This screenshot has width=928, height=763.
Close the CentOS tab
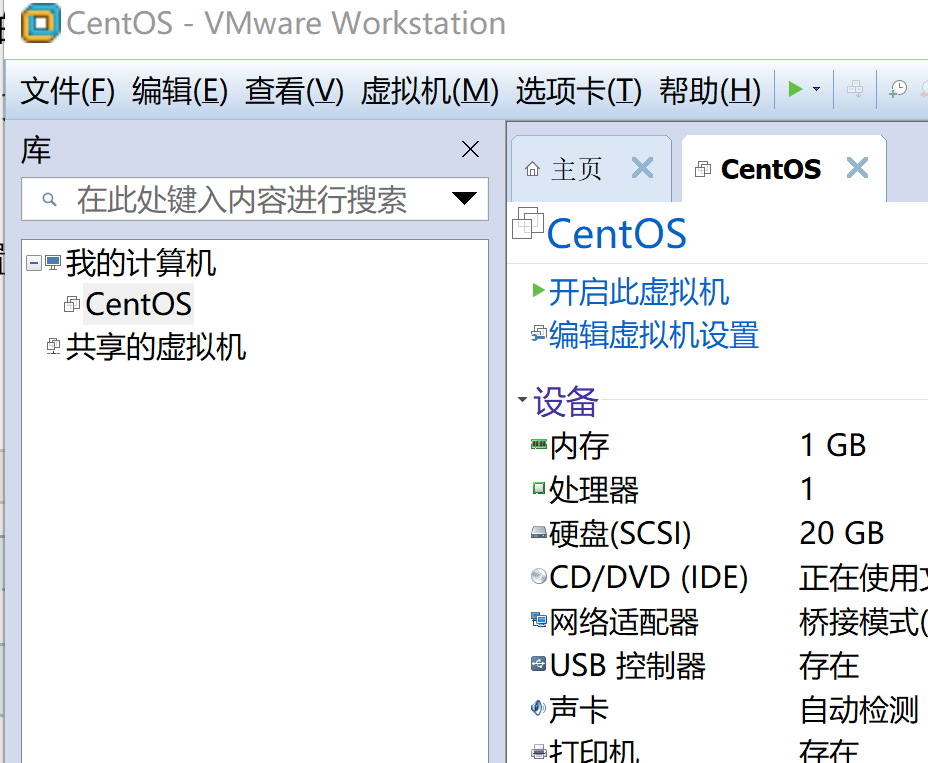point(858,168)
